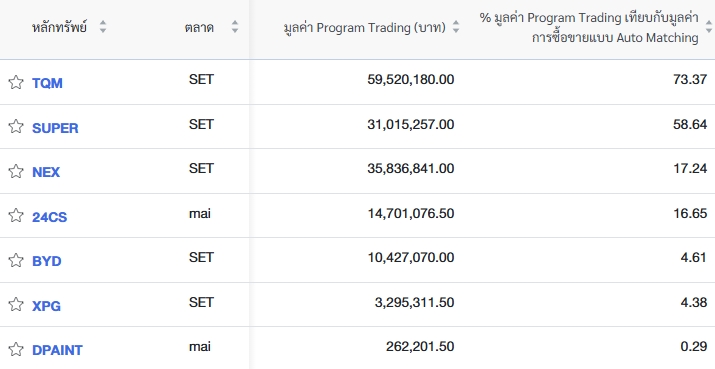Toggle the star next to XPG
The image size is (715, 369).
(x=16, y=304)
